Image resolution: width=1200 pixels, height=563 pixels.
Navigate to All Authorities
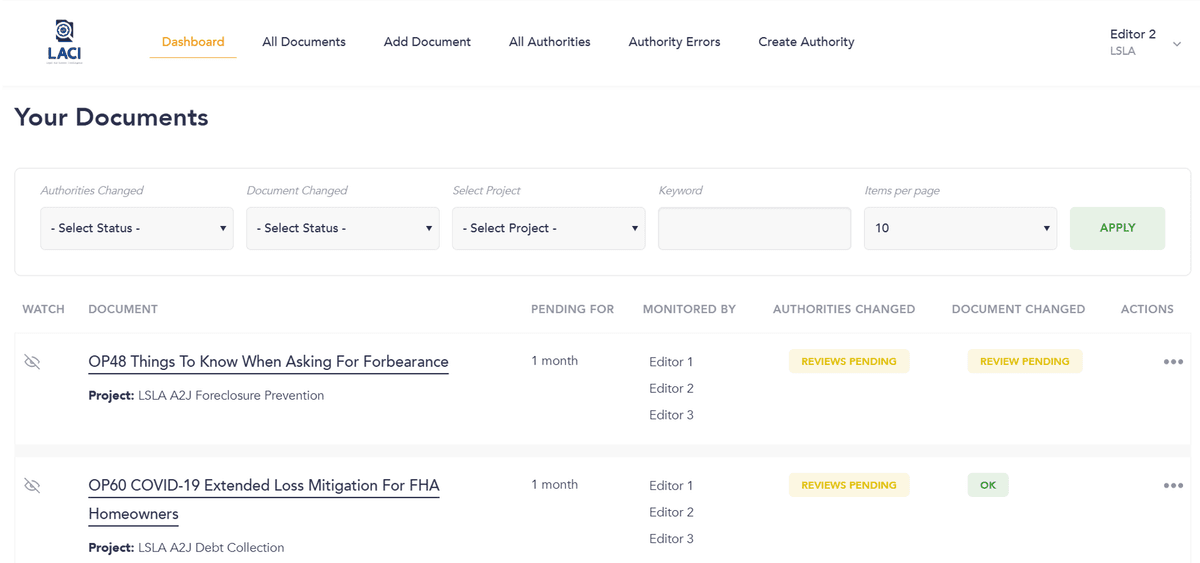(x=549, y=42)
